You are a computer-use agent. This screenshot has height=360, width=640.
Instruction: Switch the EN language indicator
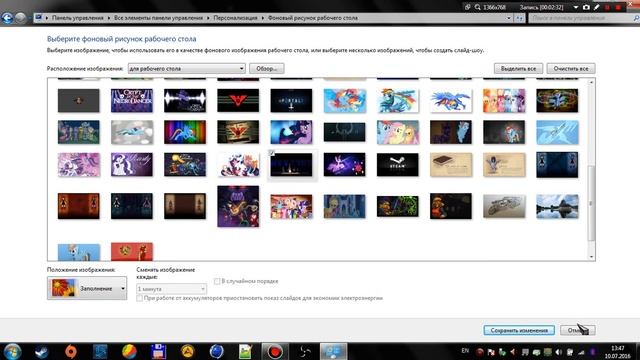465,351
